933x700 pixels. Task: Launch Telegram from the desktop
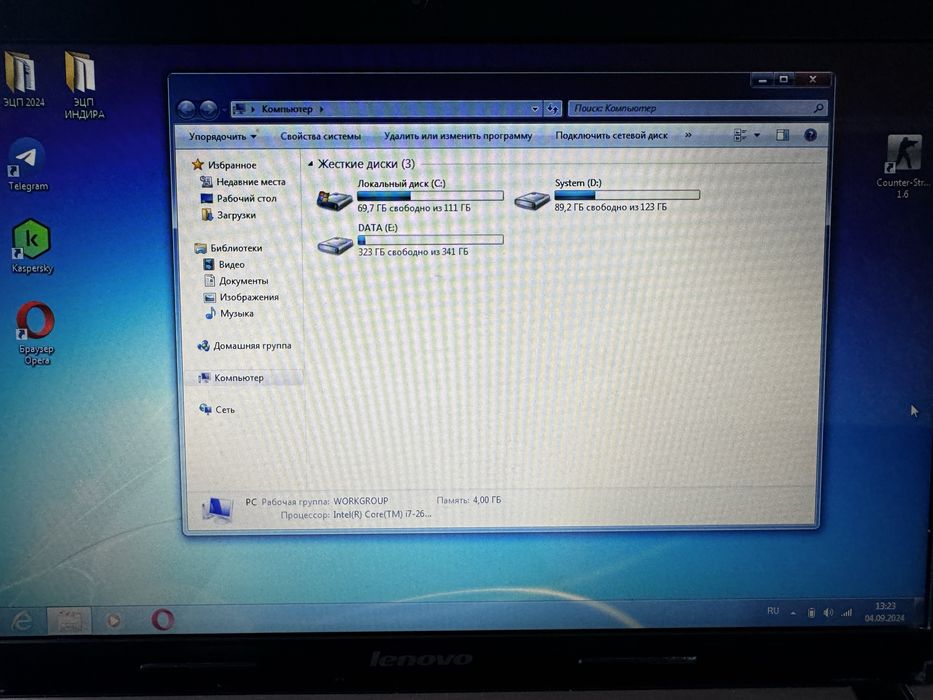click(27, 165)
